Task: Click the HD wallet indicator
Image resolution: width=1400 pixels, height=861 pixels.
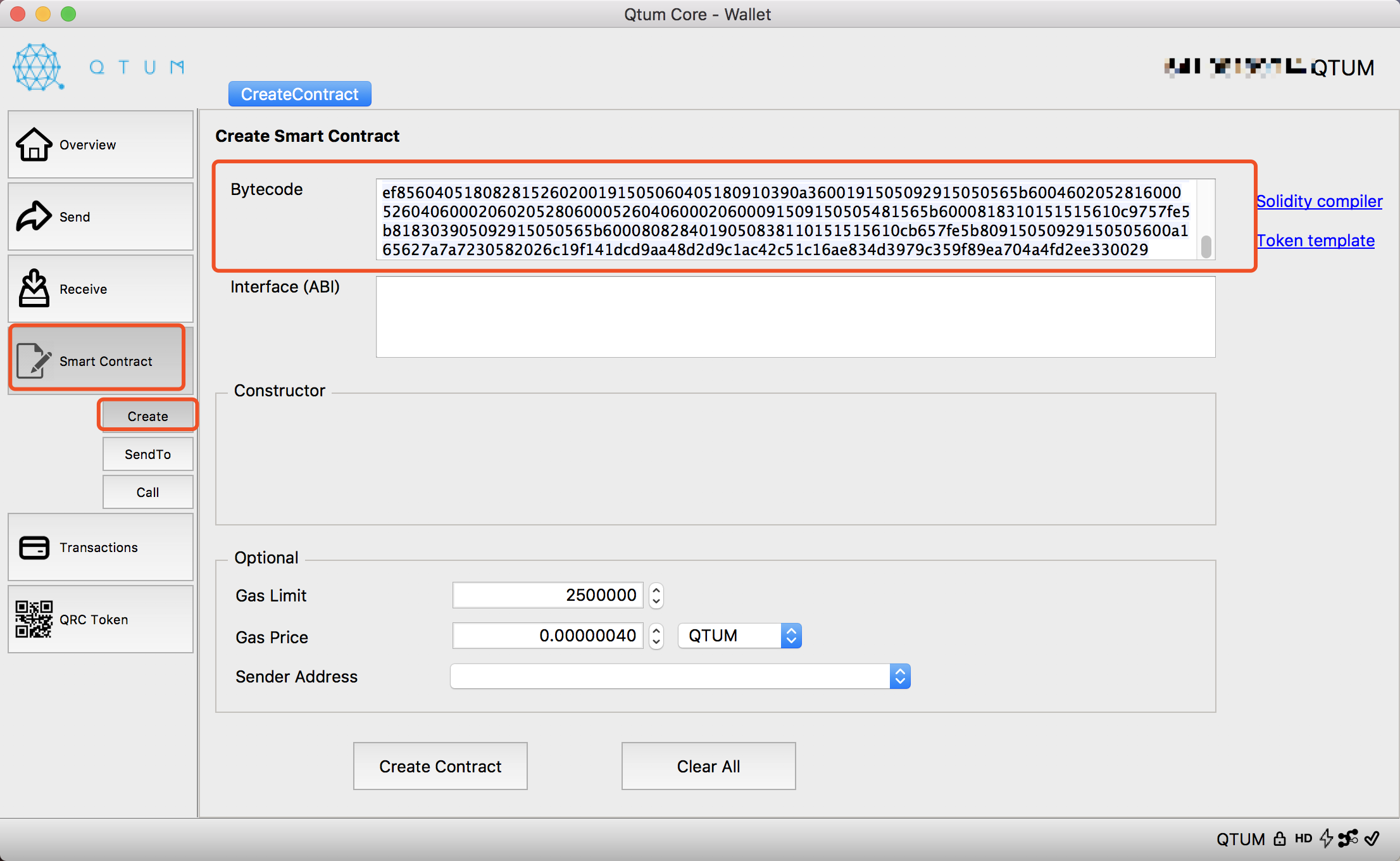Action: tap(1303, 839)
